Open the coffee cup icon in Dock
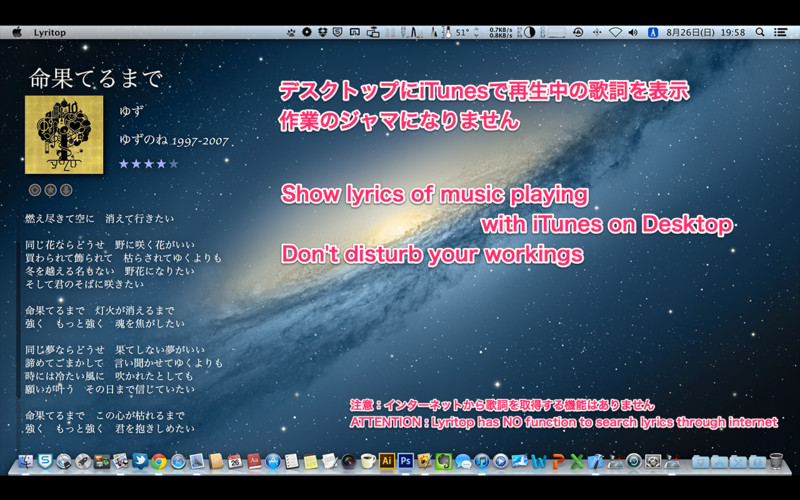The image size is (800, 500). click(367, 461)
